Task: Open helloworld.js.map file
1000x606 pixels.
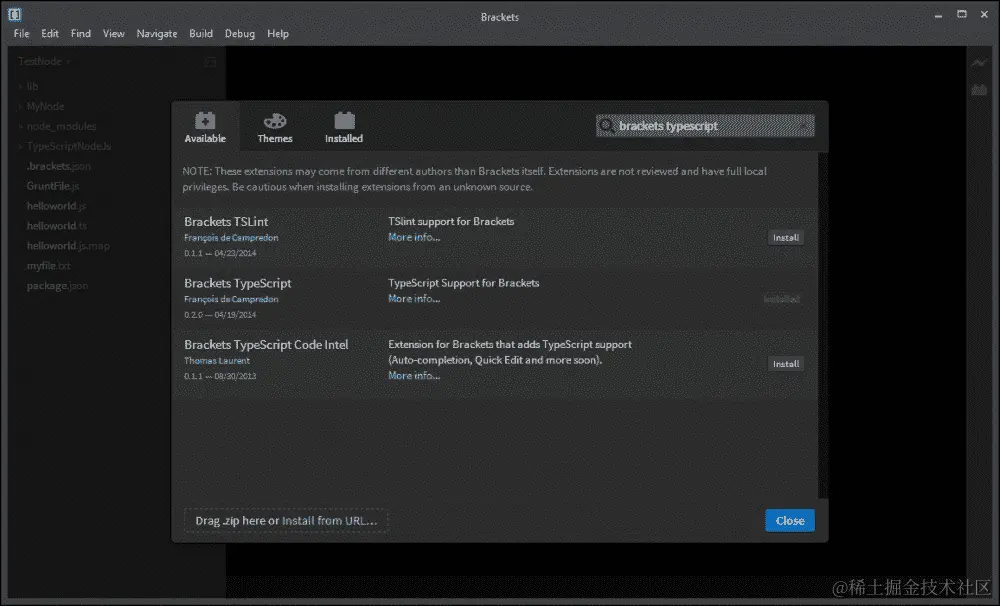Action: (68, 246)
